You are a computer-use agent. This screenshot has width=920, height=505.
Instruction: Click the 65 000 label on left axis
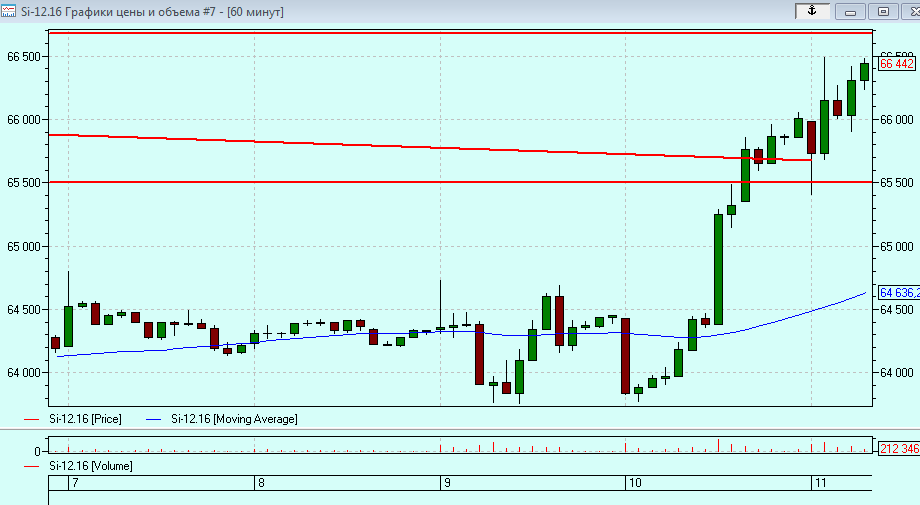23,247
